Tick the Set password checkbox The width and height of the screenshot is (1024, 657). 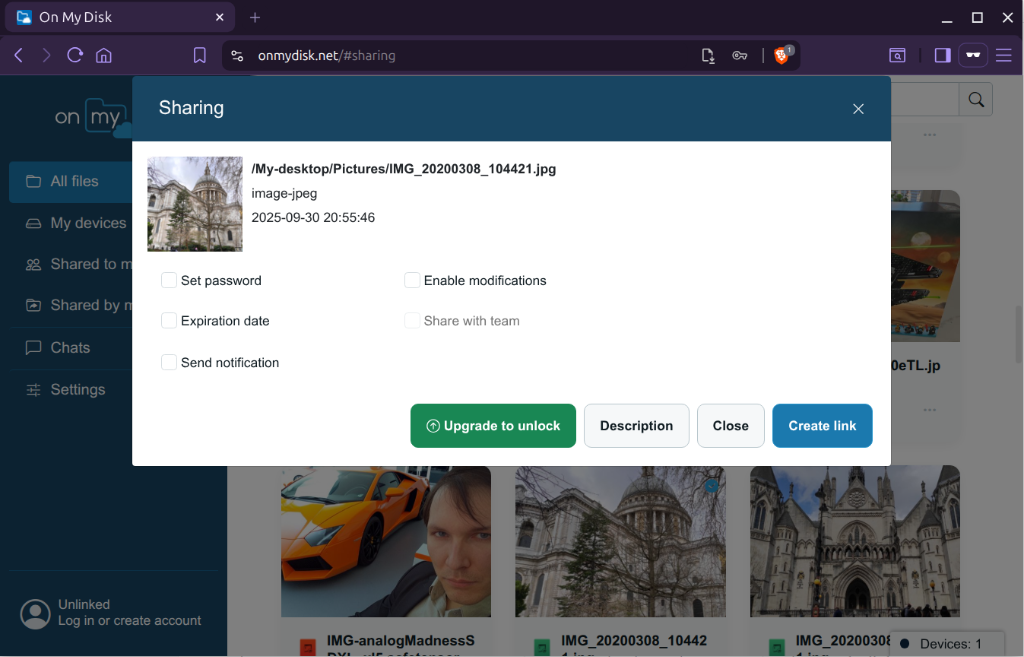[168, 280]
